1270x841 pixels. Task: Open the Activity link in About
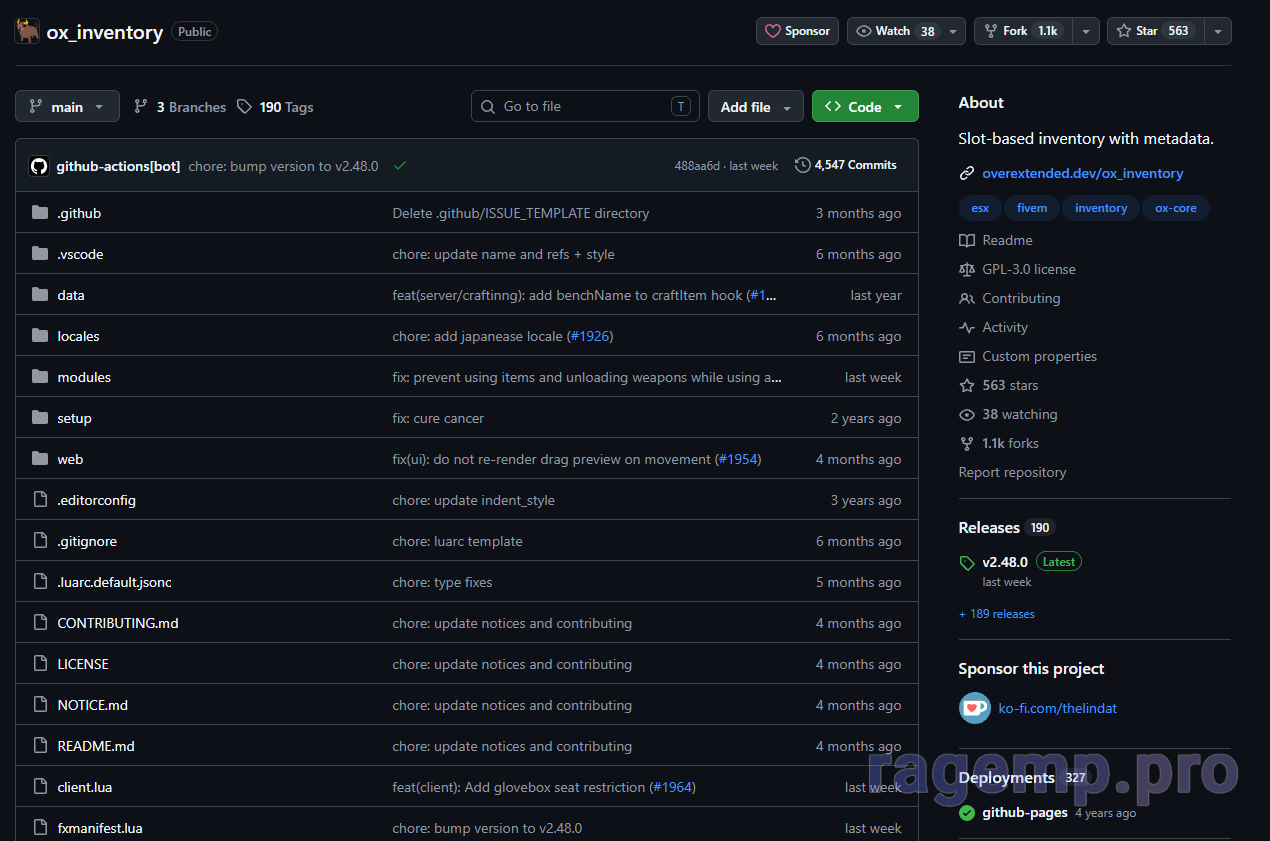pos(1005,327)
